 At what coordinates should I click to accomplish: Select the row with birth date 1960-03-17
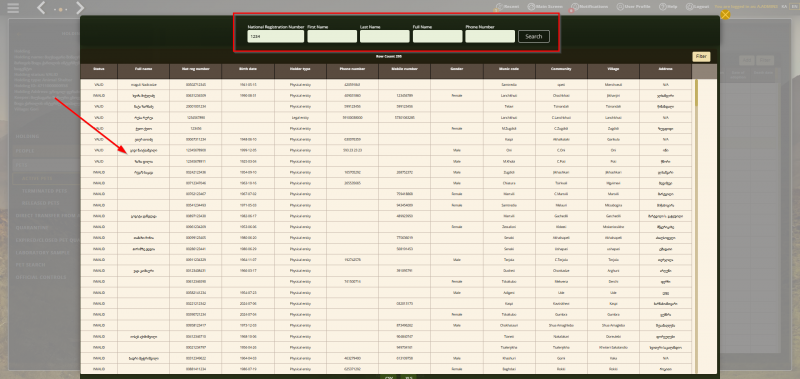click(386, 270)
